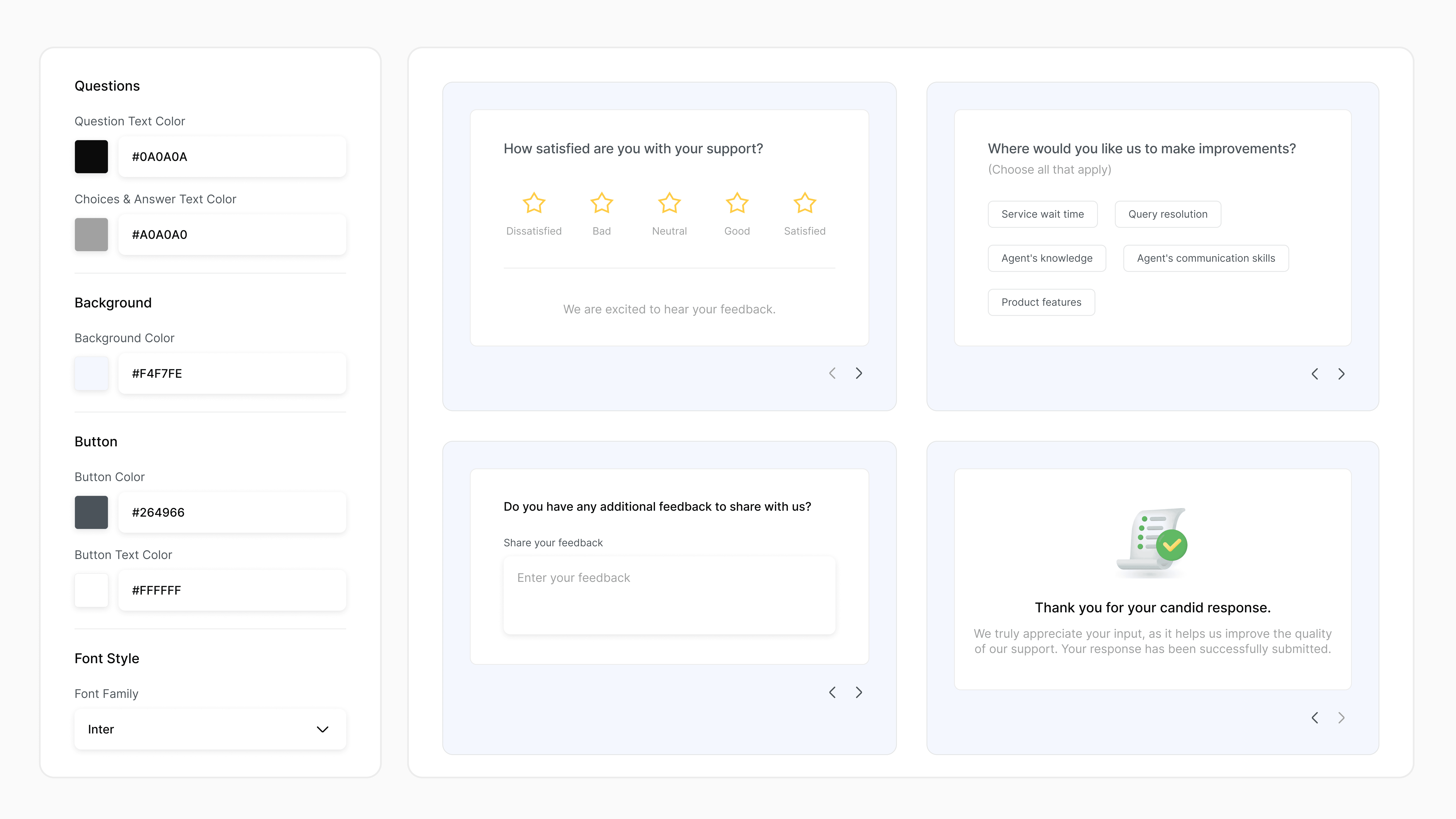1456x819 pixels.
Task: Select the Bad star rating
Action: [601, 203]
